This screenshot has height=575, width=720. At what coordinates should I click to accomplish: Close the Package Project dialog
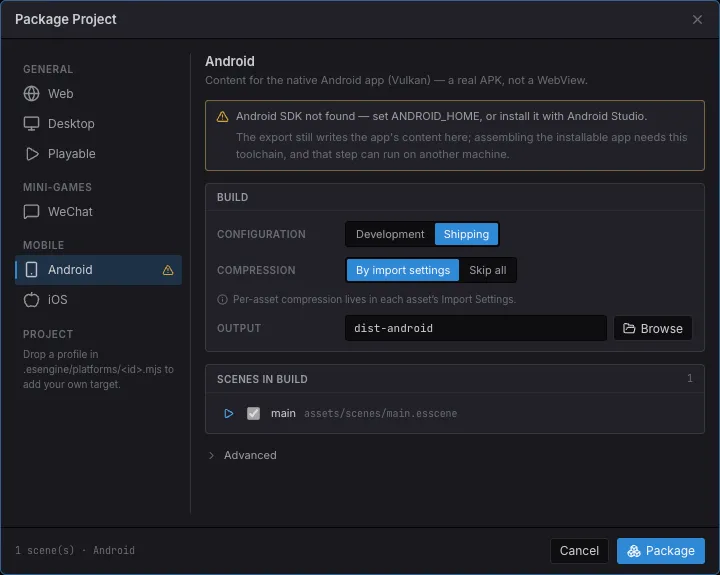point(697,19)
